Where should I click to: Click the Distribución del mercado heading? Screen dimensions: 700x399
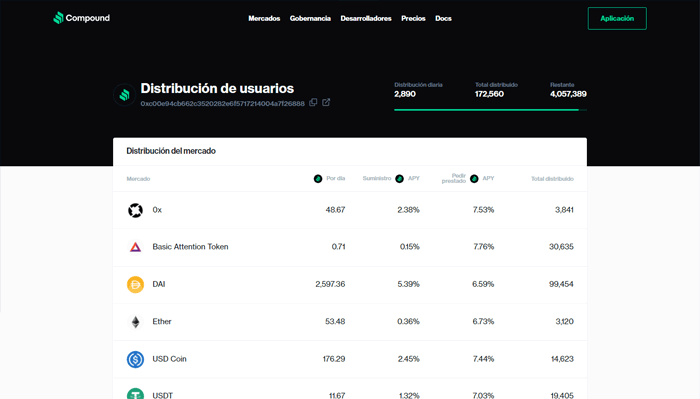click(171, 151)
